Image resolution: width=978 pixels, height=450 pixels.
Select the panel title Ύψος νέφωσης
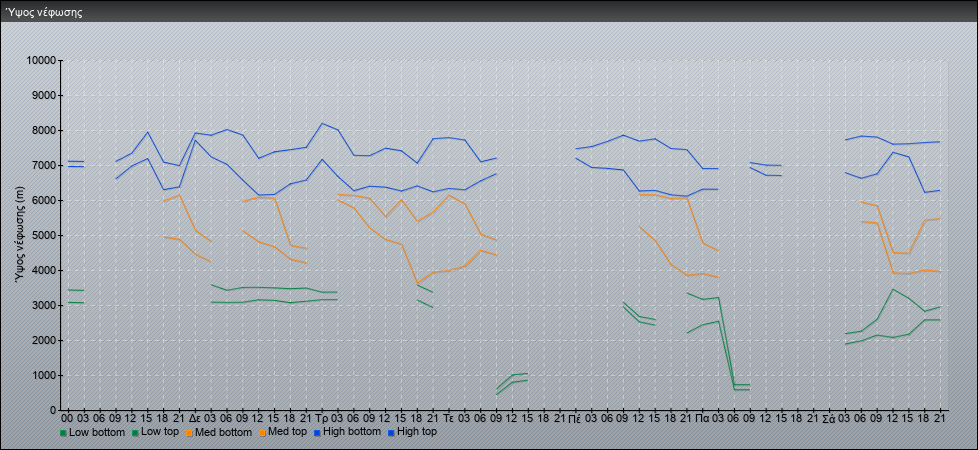(44, 12)
